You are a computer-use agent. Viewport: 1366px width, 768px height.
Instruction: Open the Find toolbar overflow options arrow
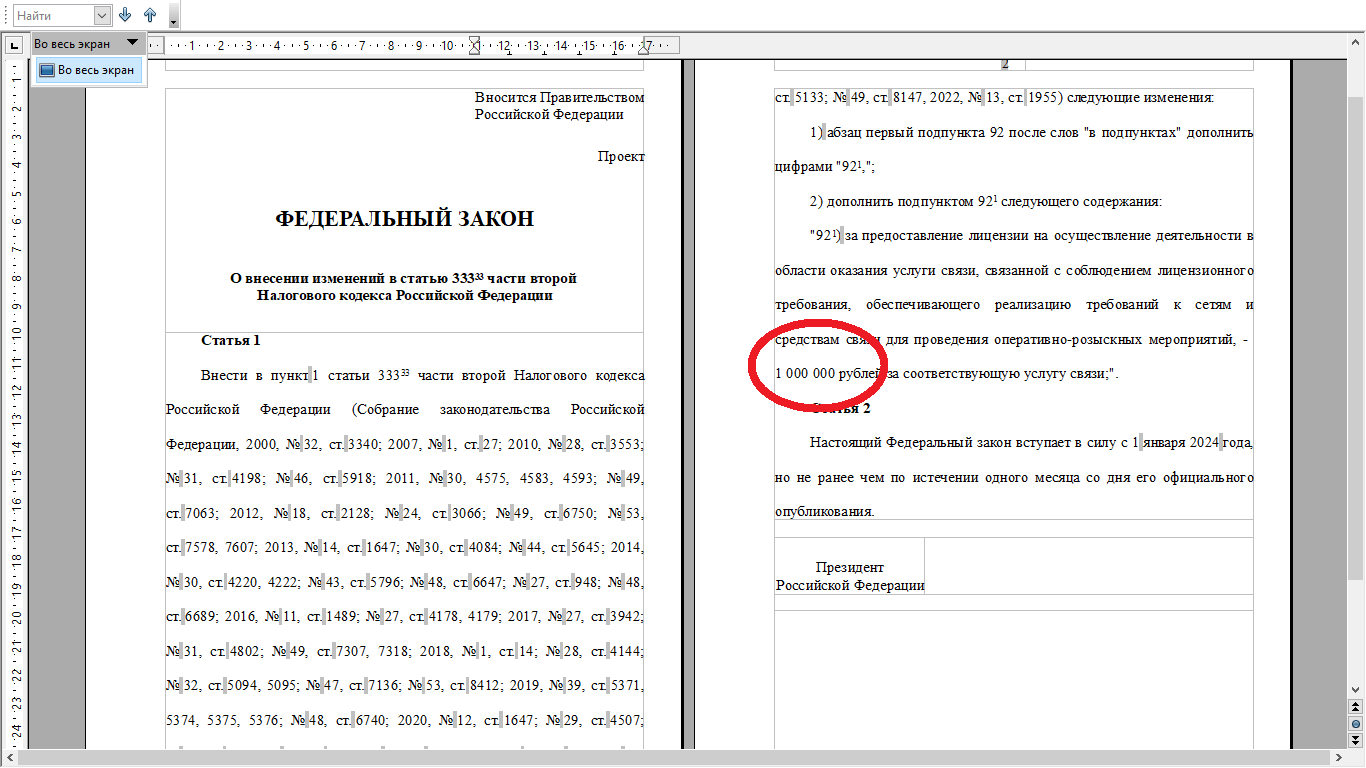pyautogui.click(x=173, y=20)
